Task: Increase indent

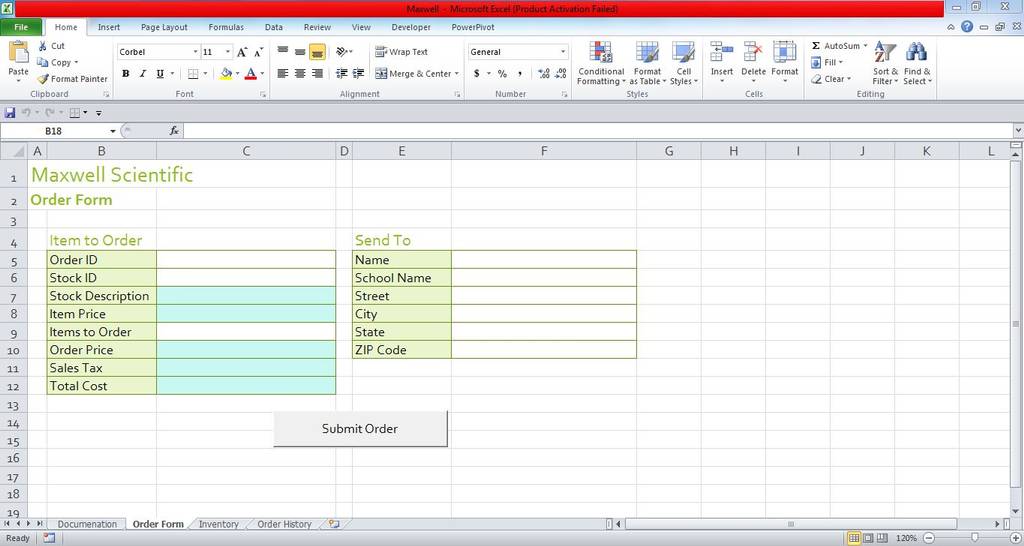Action: (359, 73)
